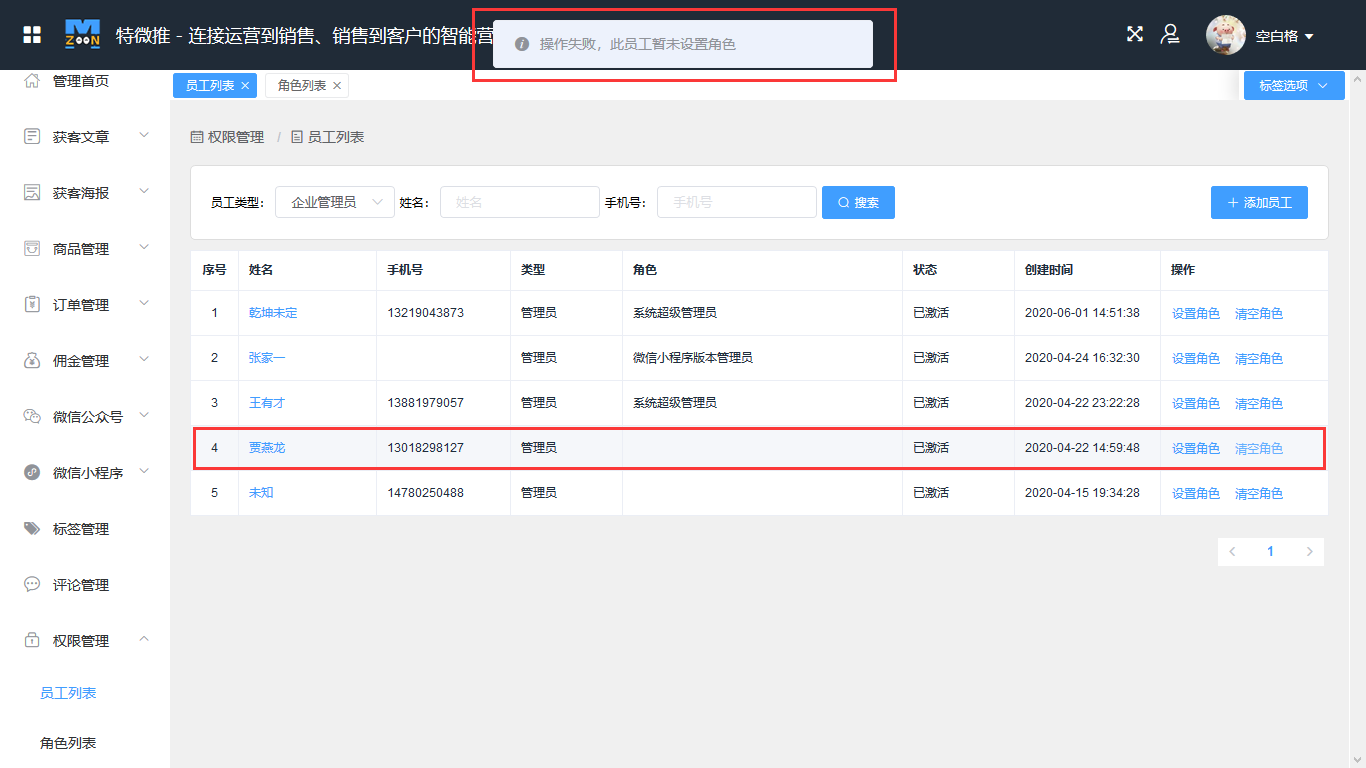Collapse the 权限管理 menu chevron

(144, 639)
